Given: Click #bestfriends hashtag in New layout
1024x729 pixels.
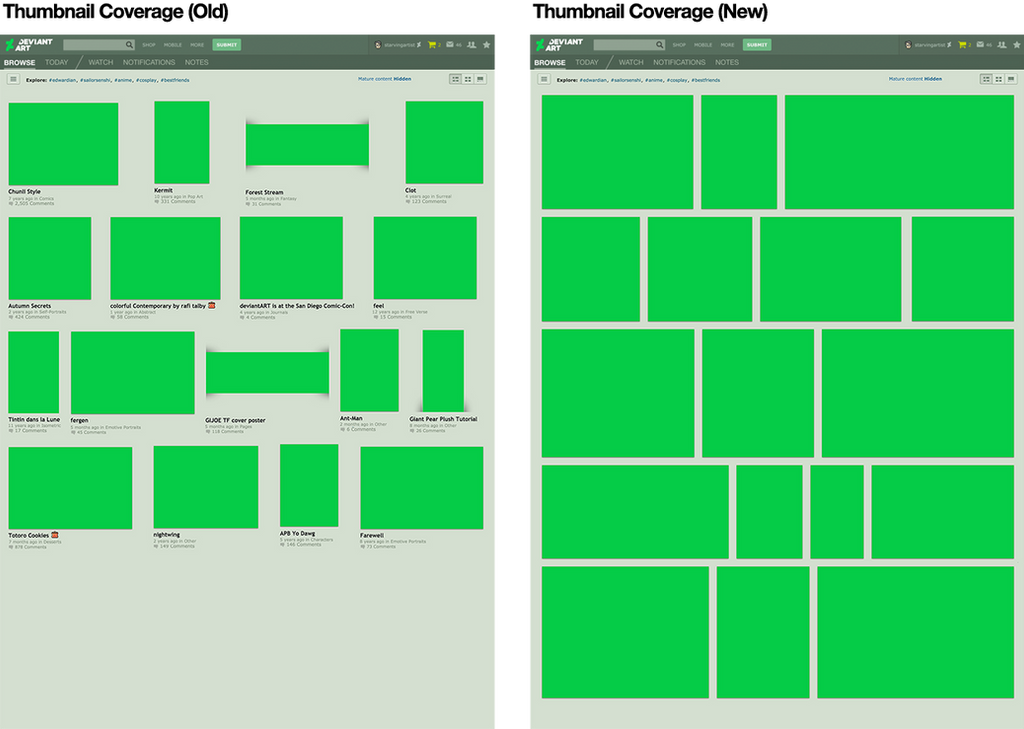Looking at the screenshot, I should tap(705, 80).
